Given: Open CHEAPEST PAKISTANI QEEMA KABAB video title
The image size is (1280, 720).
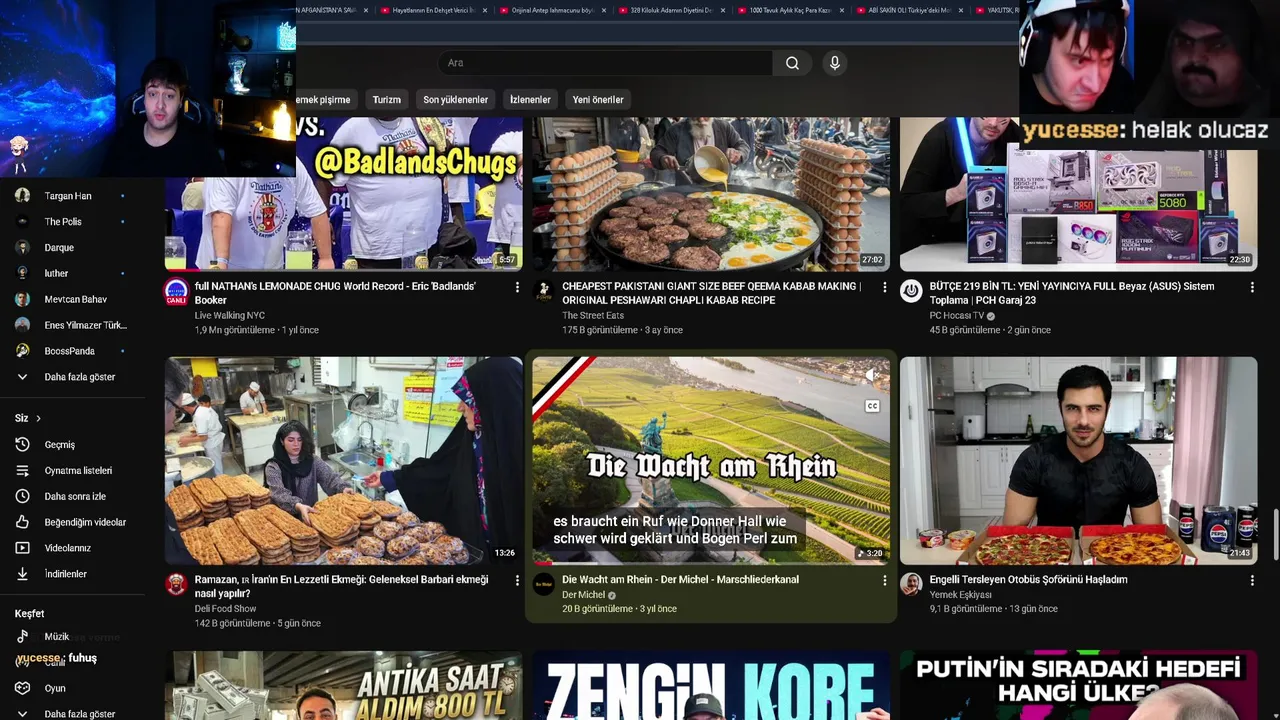Looking at the screenshot, I should pyautogui.click(x=711, y=293).
